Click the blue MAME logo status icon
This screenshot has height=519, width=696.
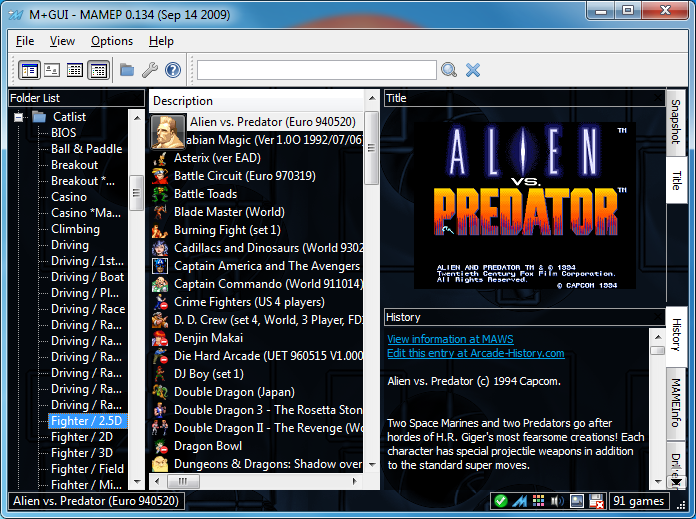coord(519,501)
